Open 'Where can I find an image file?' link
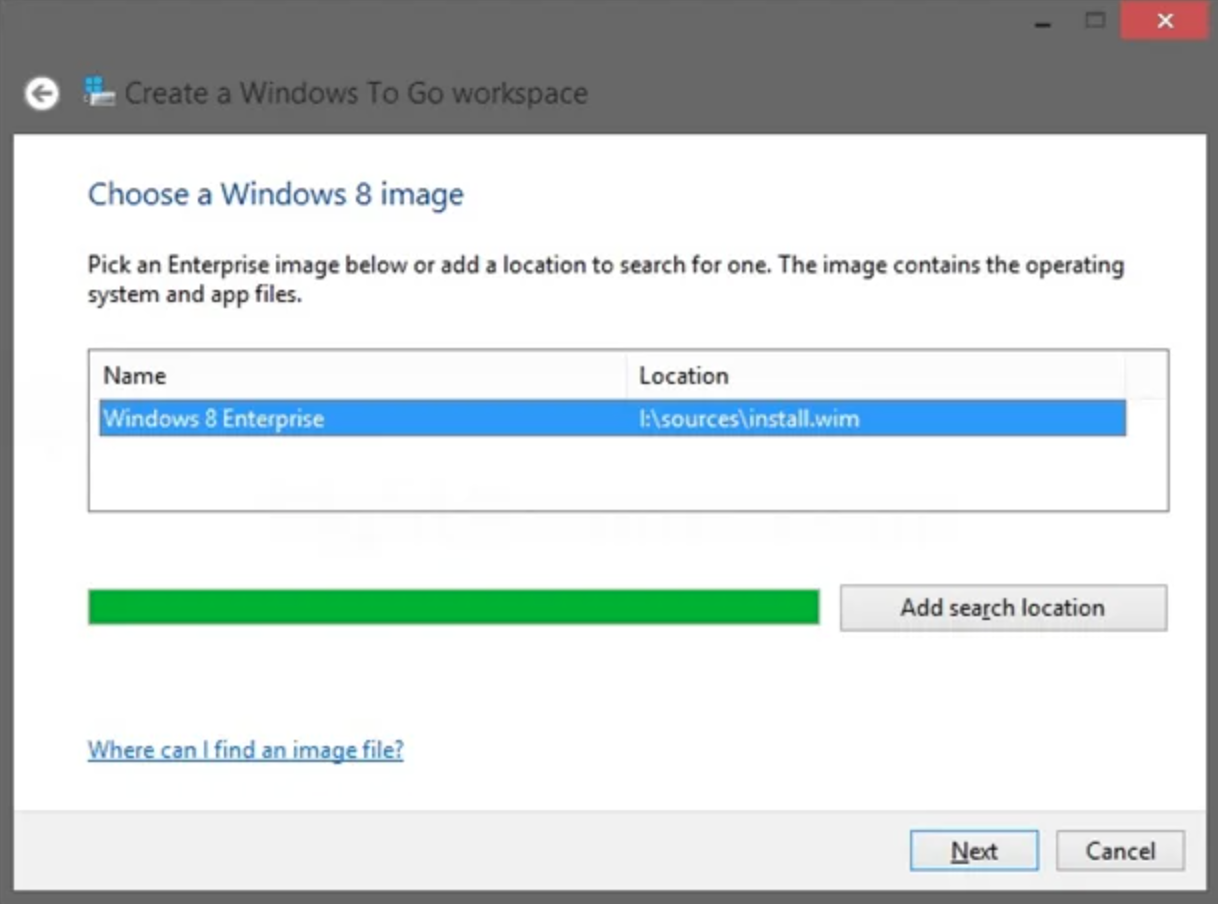Viewport: 1218px width, 904px height. (x=245, y=750)
